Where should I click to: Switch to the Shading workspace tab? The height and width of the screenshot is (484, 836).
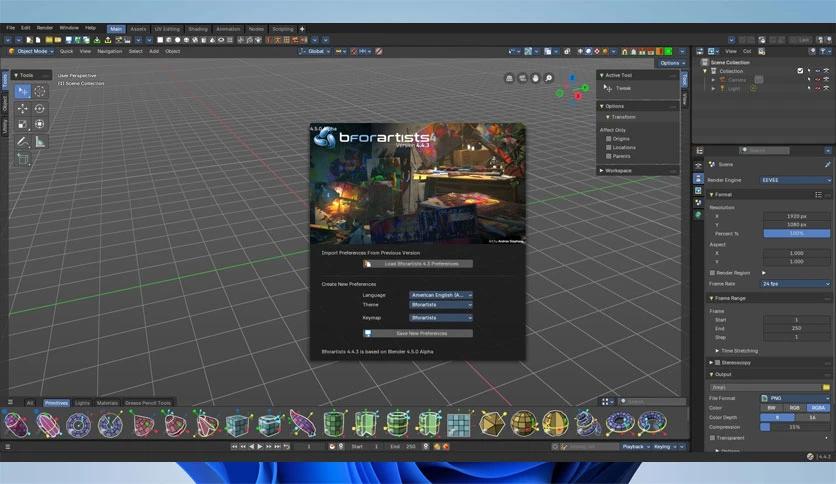[198, 29]
